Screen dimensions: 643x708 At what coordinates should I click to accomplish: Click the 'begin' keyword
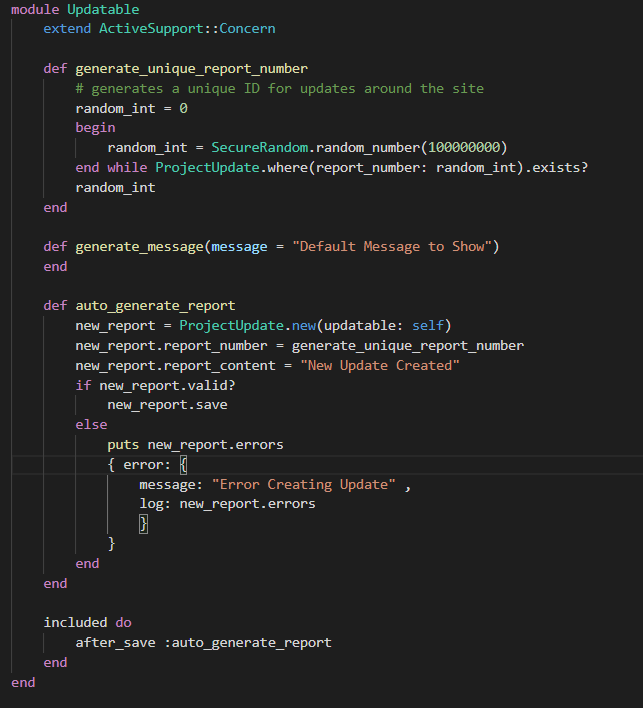click(x=95, y=128)
